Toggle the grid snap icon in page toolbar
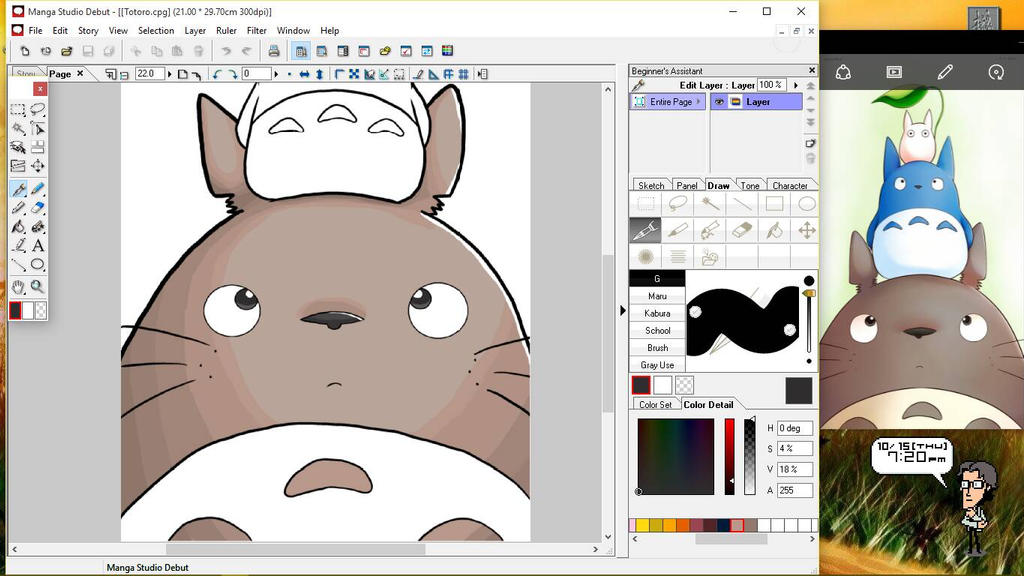 click(x=463, y=74)
